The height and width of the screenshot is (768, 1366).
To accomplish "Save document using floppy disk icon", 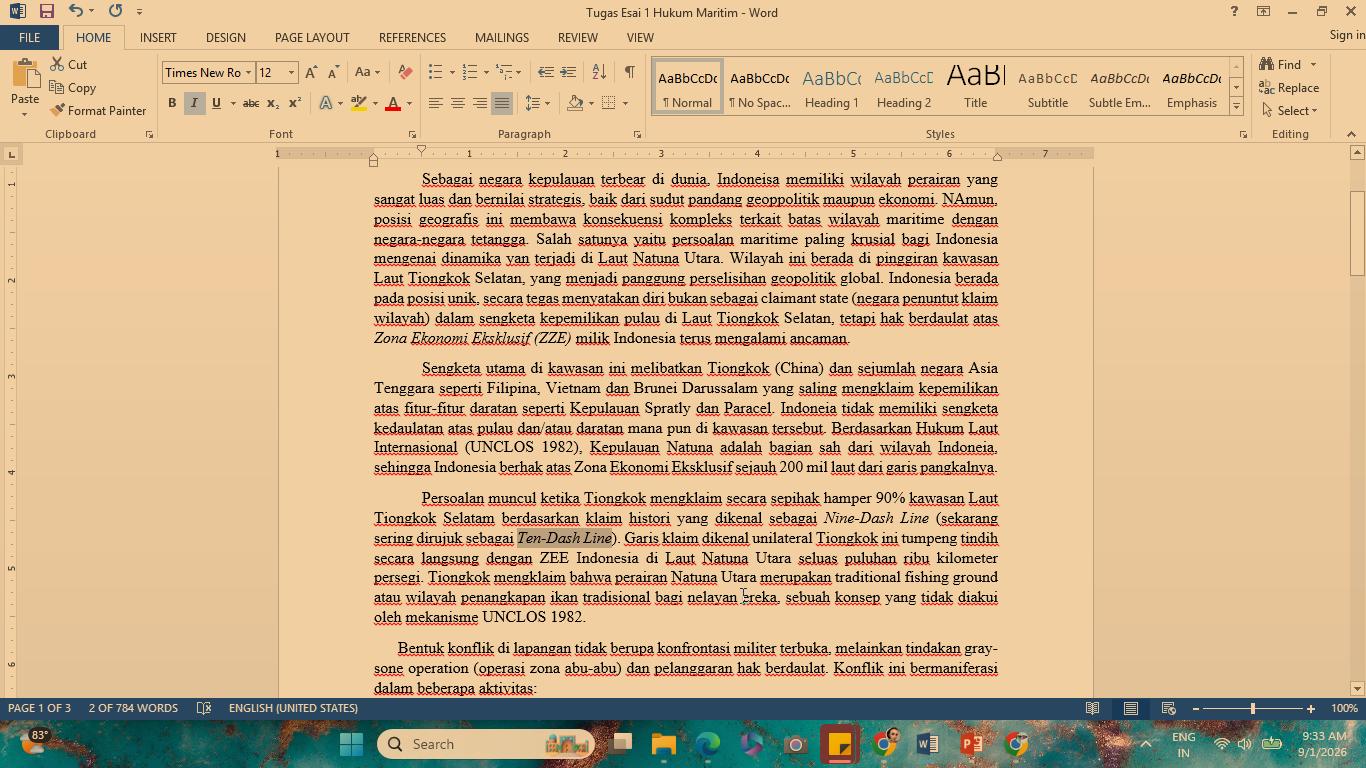I will [46, 12].
